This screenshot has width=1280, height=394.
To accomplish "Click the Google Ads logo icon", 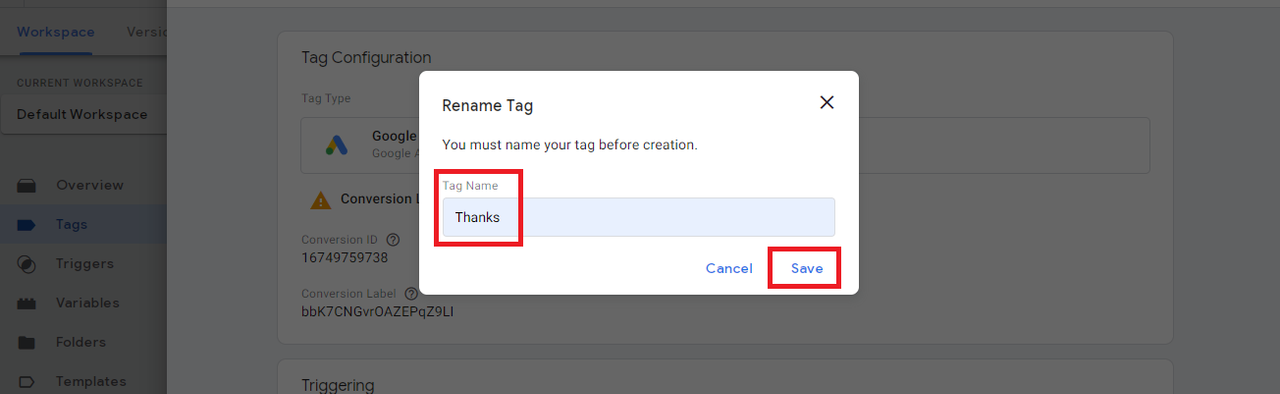I will click(x=337, y=145).
